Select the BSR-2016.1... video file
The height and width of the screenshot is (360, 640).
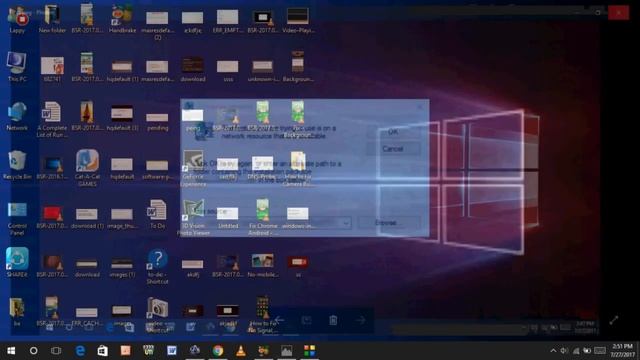coord(52,168)
